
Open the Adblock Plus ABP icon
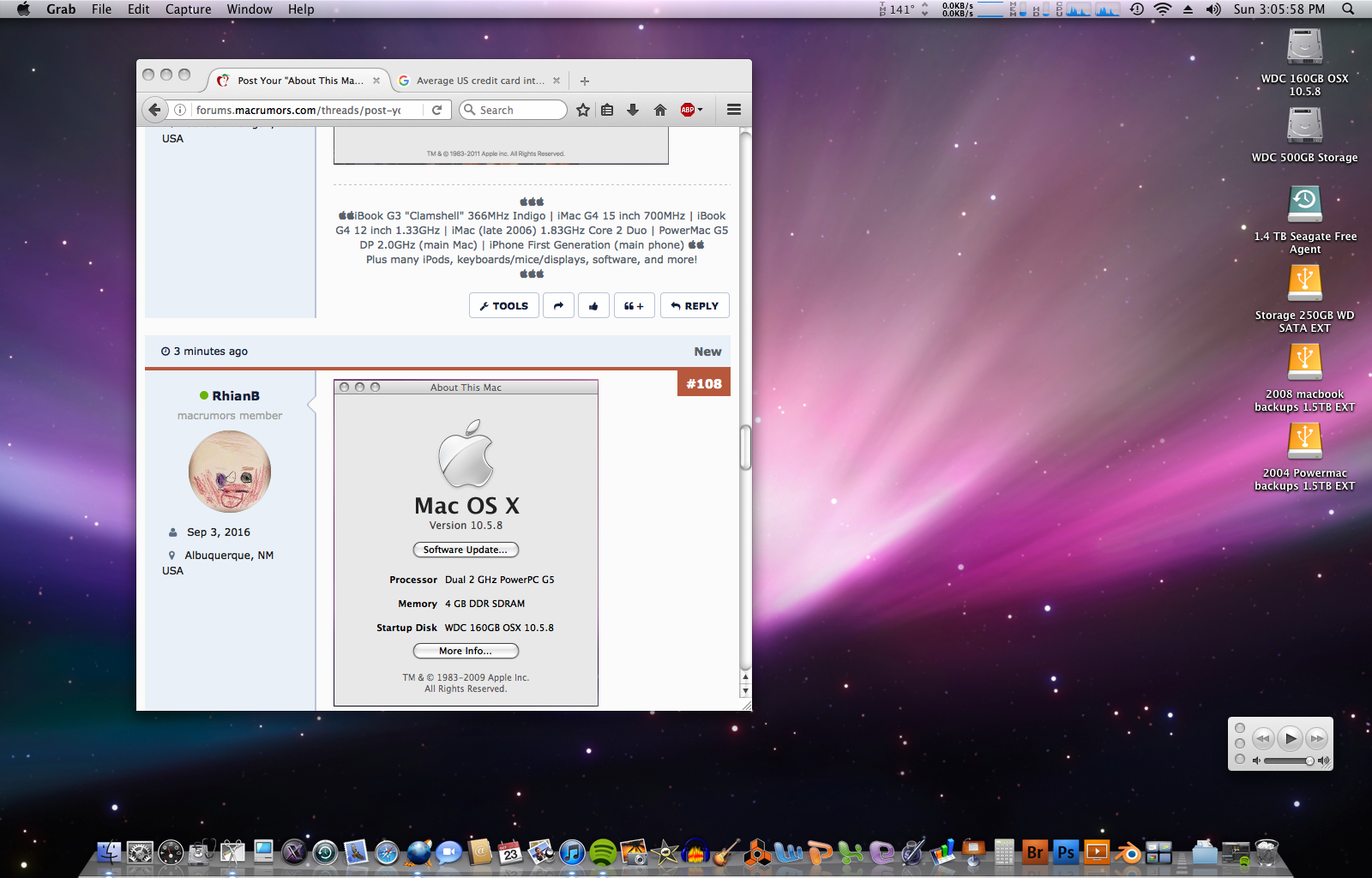coord(689,110)
